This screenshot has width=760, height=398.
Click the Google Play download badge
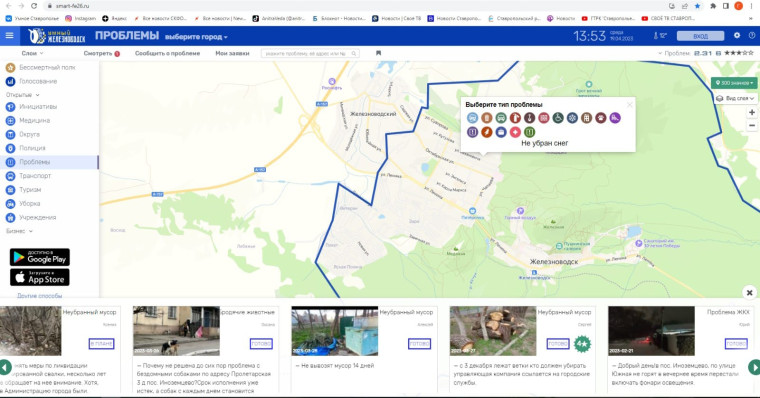pyautogui.click(x=40, y=257)
